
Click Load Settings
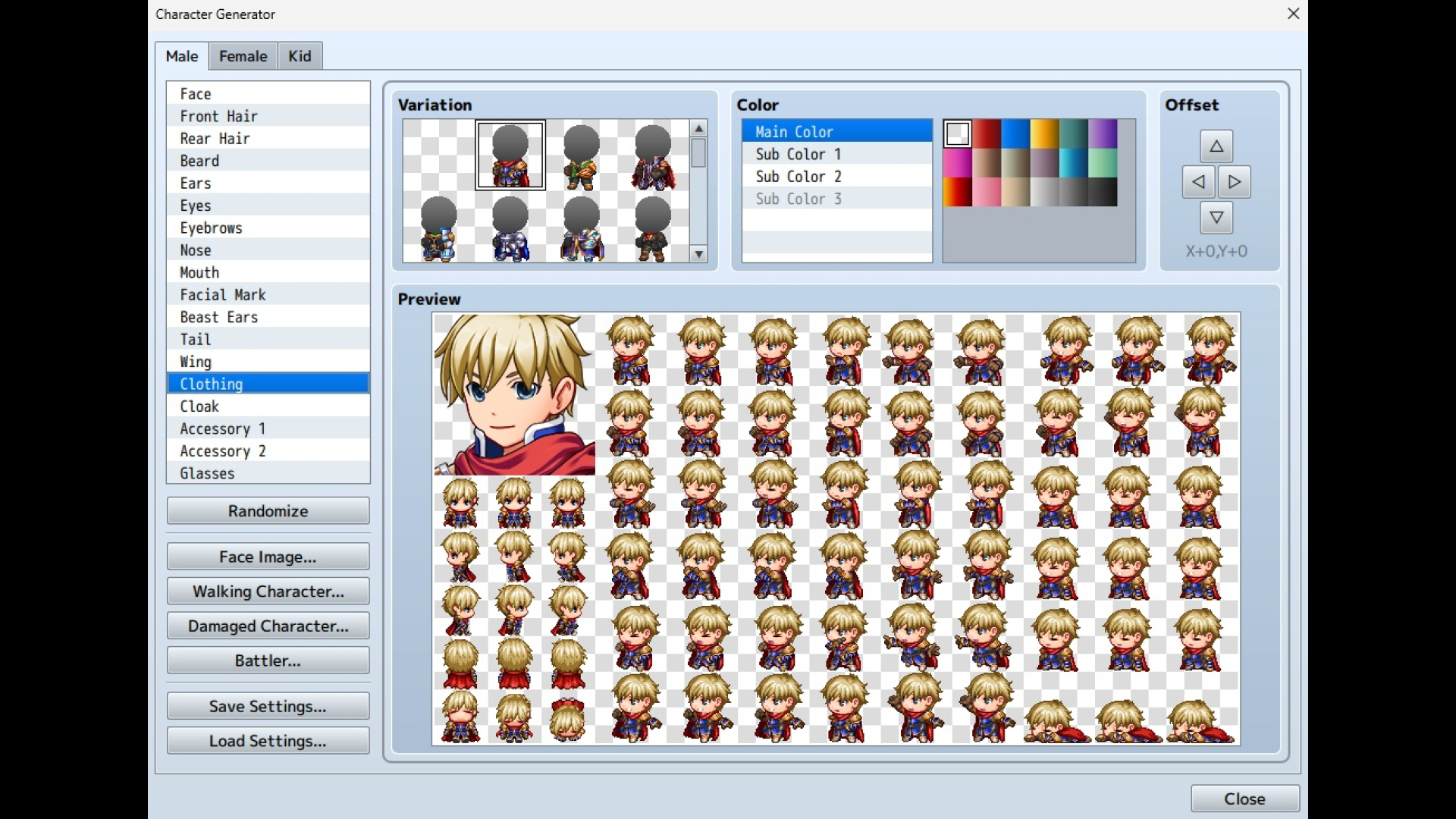pos(267,740)
